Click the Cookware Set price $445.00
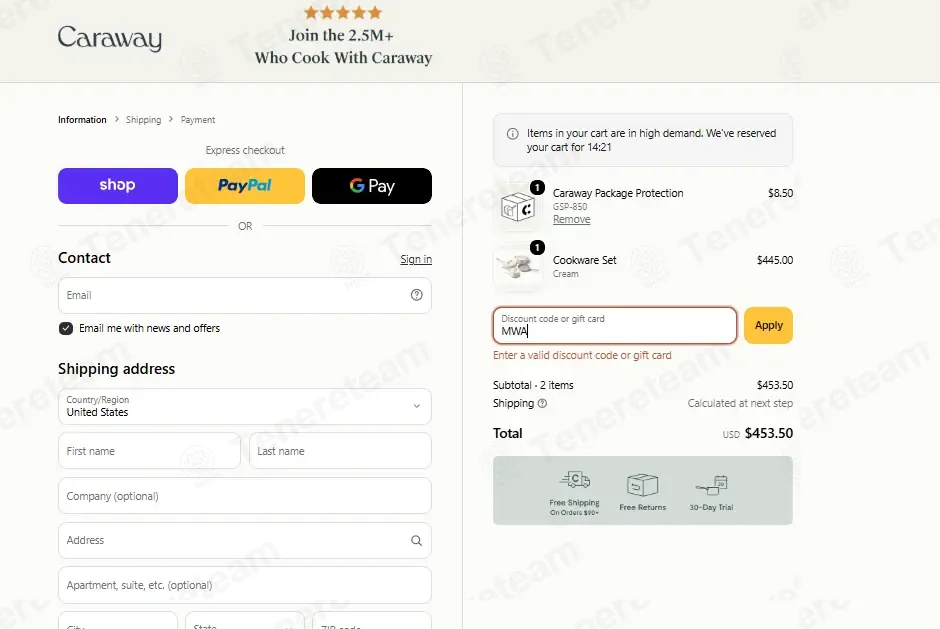The width and height of the screenshot is (940, 629). (775, 260)
